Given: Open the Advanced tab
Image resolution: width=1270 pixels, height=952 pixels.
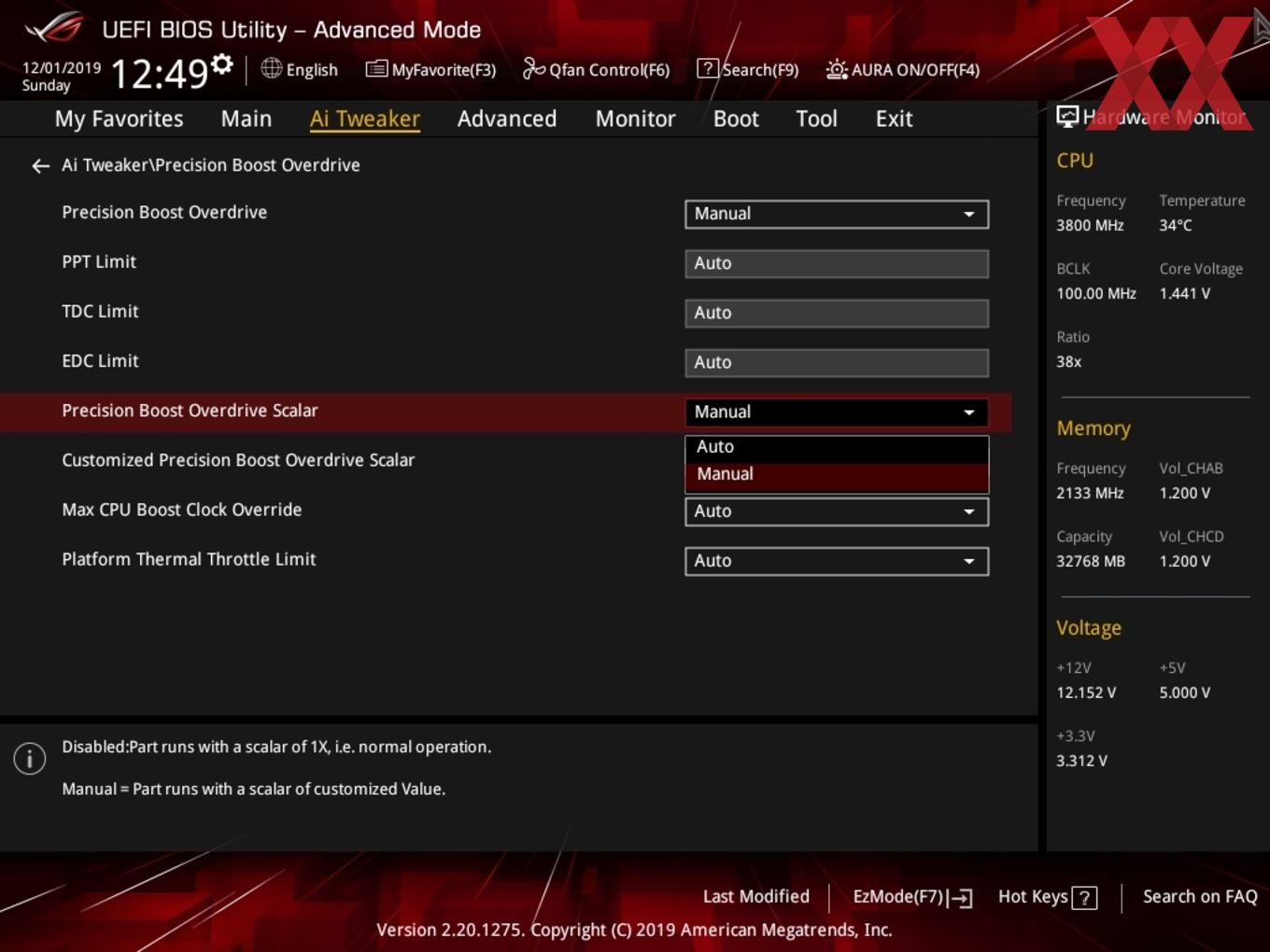Looking at the screenshot, I should (x=507, y=119).
